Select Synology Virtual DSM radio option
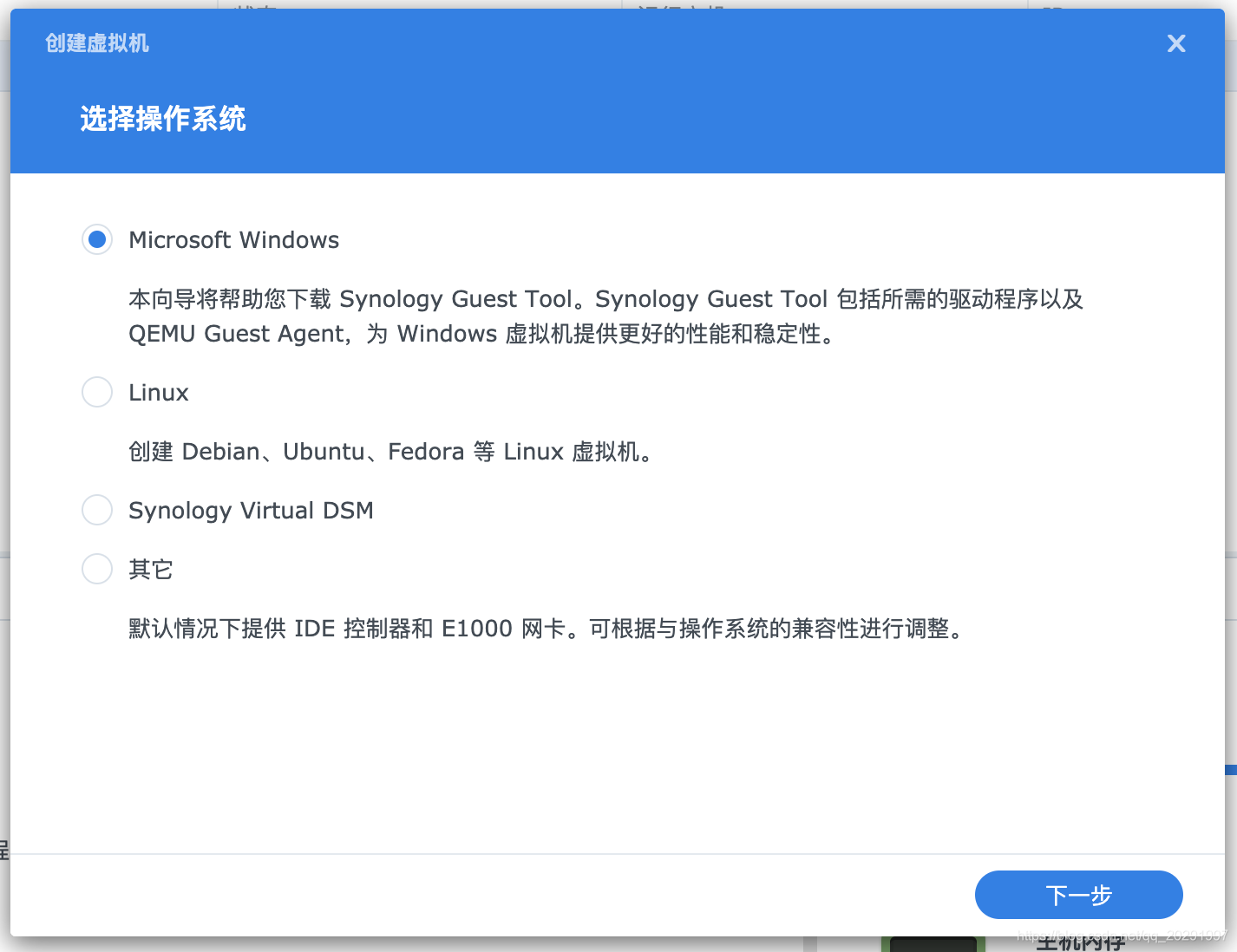 point(97,510)
